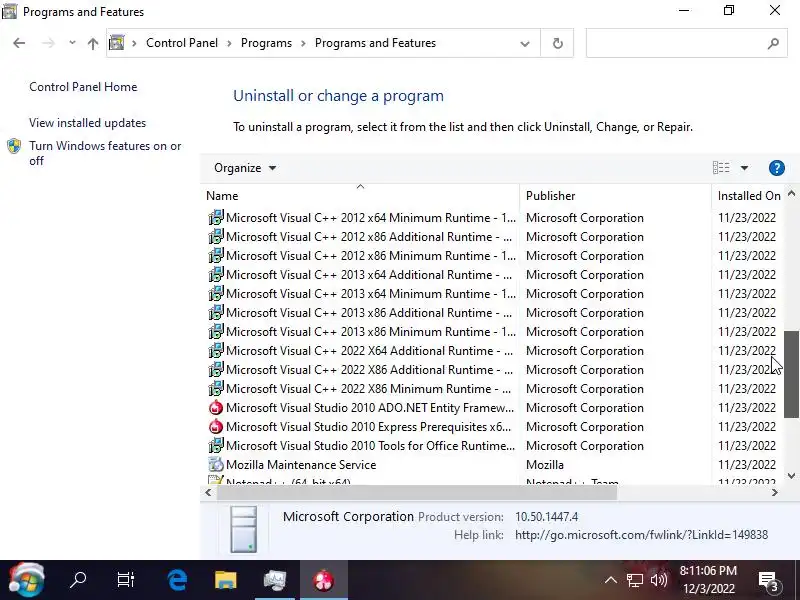Refresh the Programs and Features list

pos(558,43)
